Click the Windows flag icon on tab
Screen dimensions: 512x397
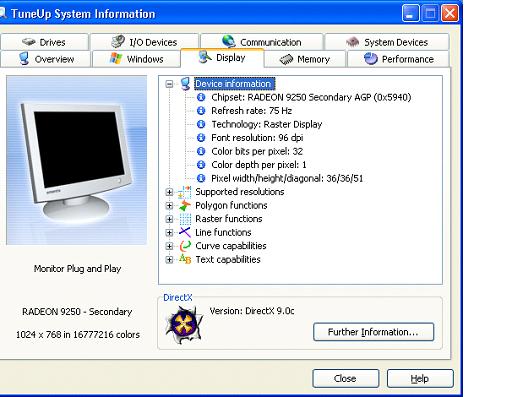pyautogui.click(x=116, y=58)
